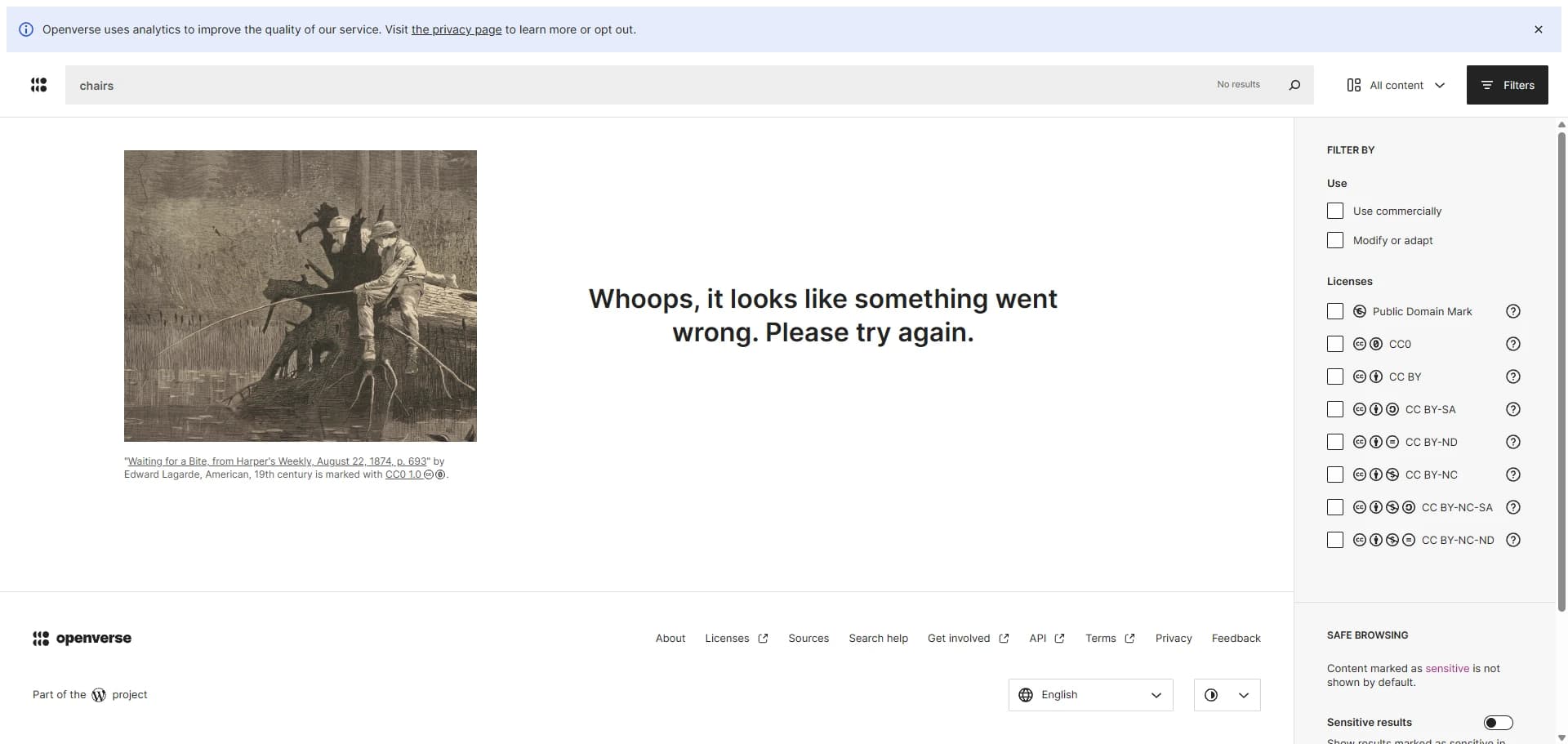The image size is (1568, 744).
Task: Select the CC BY-NC license checkbox
Action: coord(1335,474)
